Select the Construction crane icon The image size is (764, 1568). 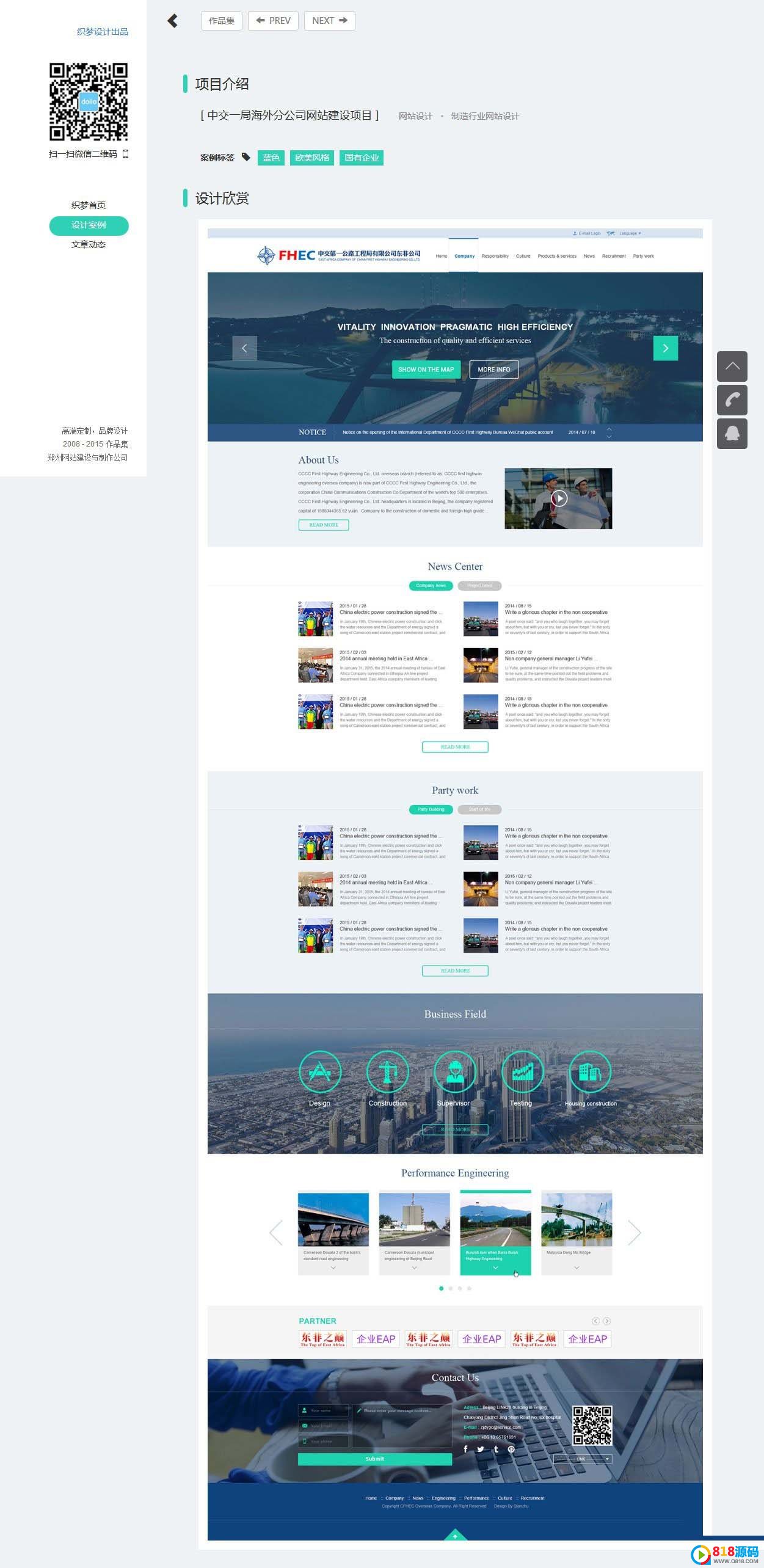pyautogui.click(x=387, y=1071)
